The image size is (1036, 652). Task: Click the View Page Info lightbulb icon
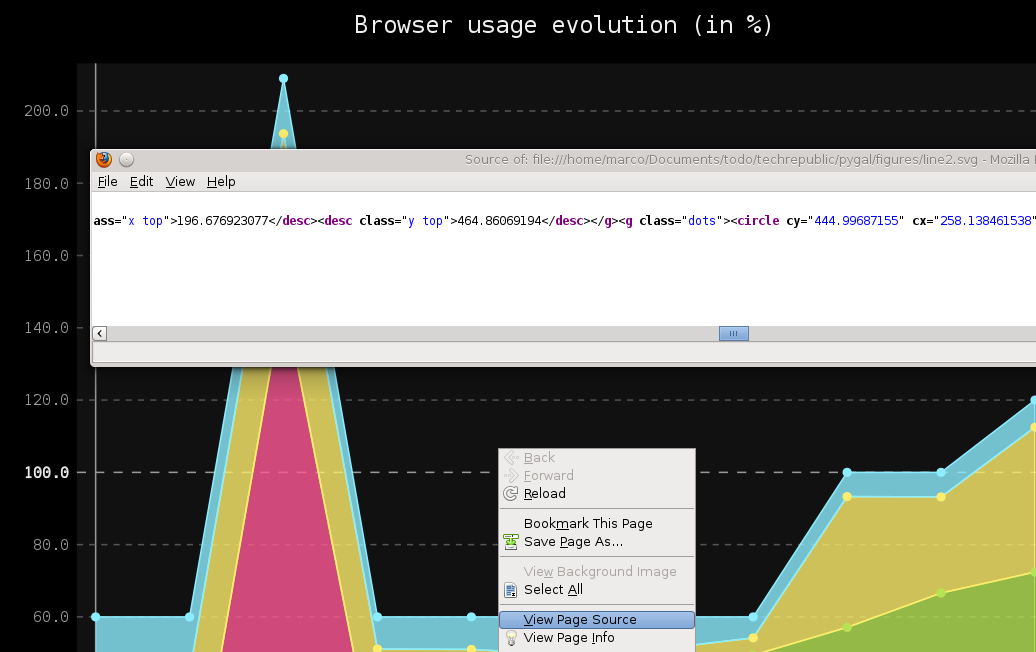[x=513, y=638]
